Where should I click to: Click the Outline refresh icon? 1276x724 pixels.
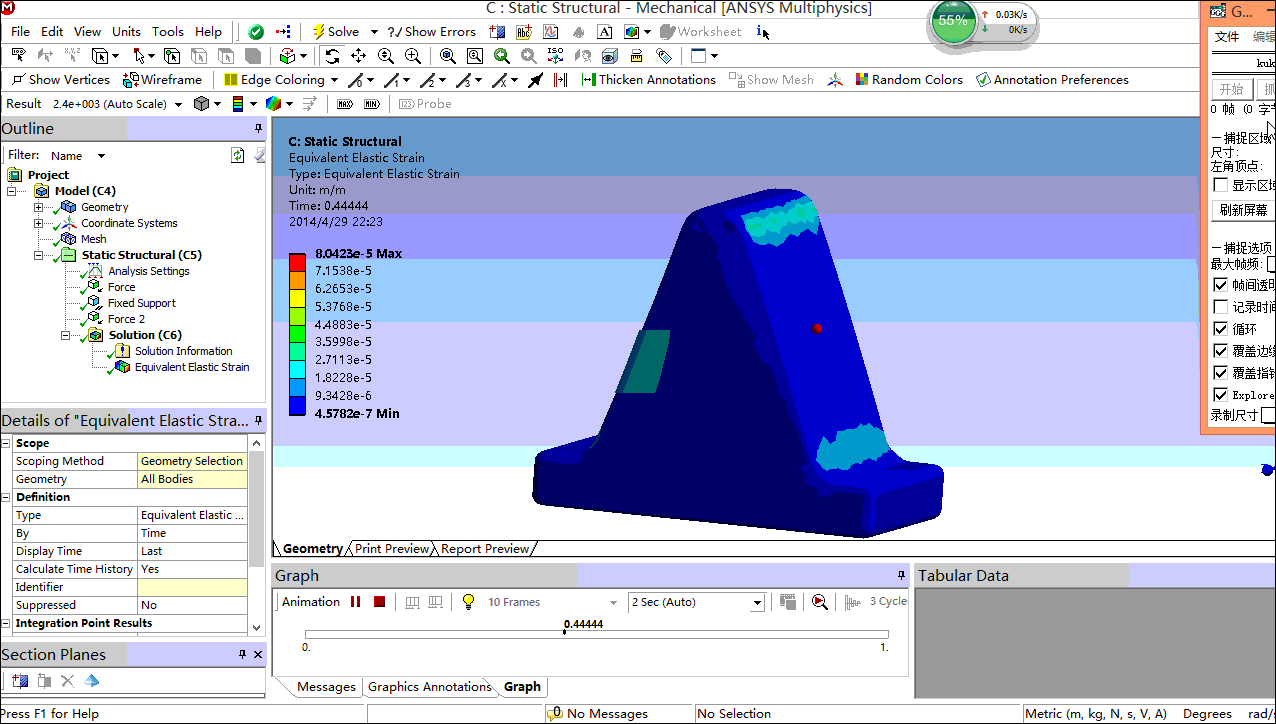pyautogui.click(x=238, y=155)
